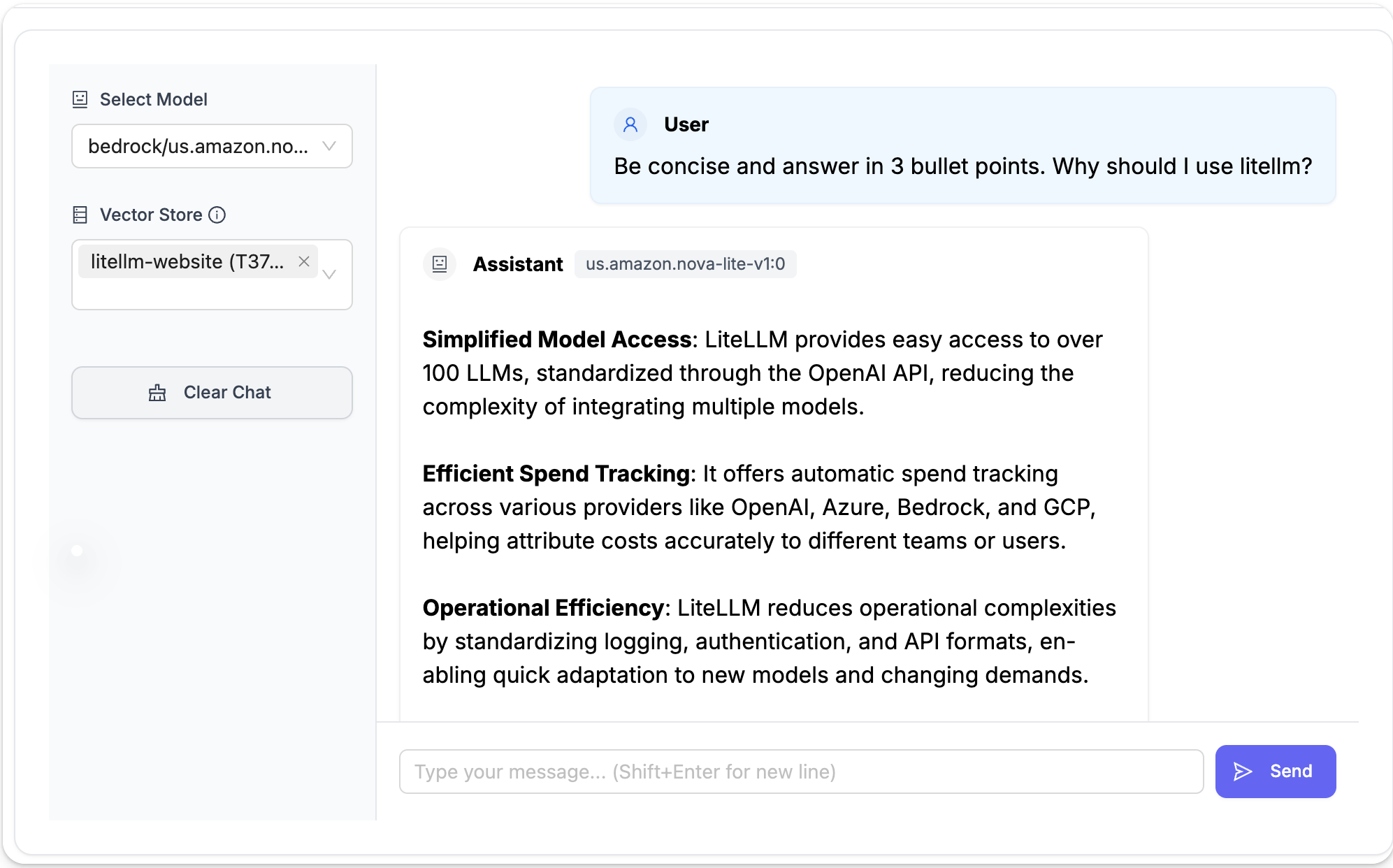Screen dimensions: 1393x868
Task: Select the litellm-website vector store tag
Action: (187, 261)
